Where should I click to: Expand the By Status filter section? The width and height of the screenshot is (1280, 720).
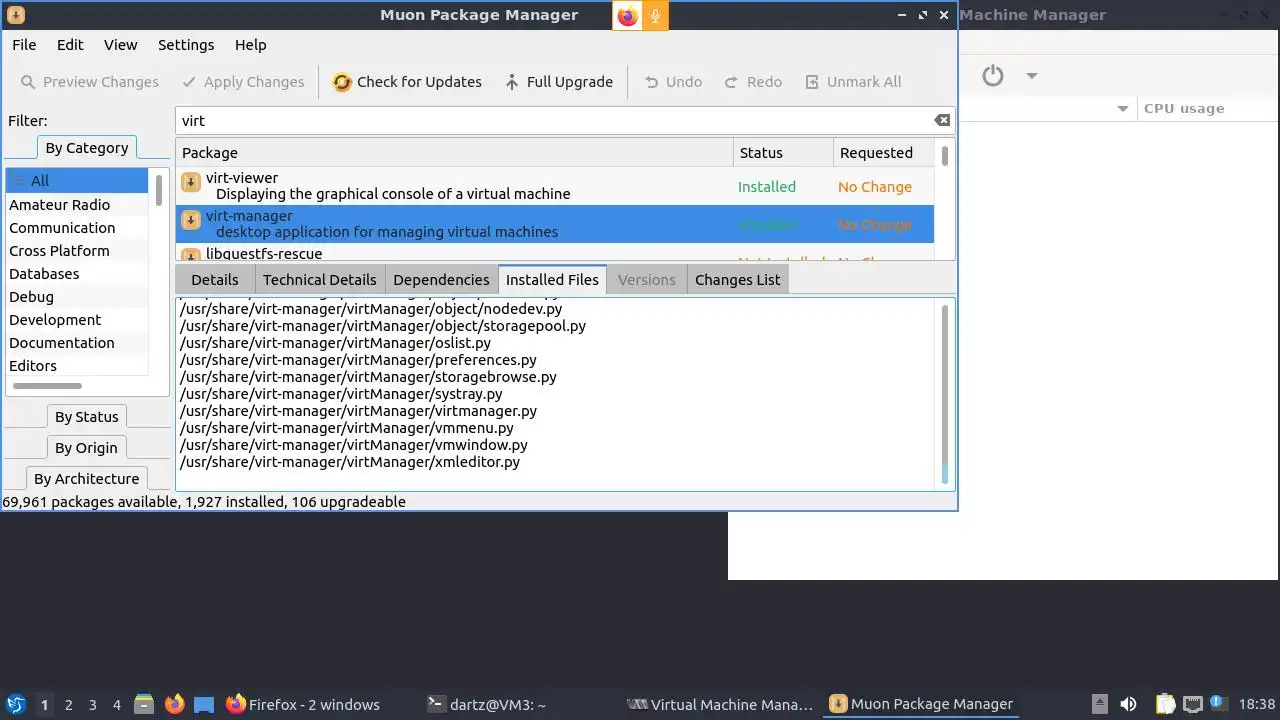pyautogui.click(x=87, y=417)
